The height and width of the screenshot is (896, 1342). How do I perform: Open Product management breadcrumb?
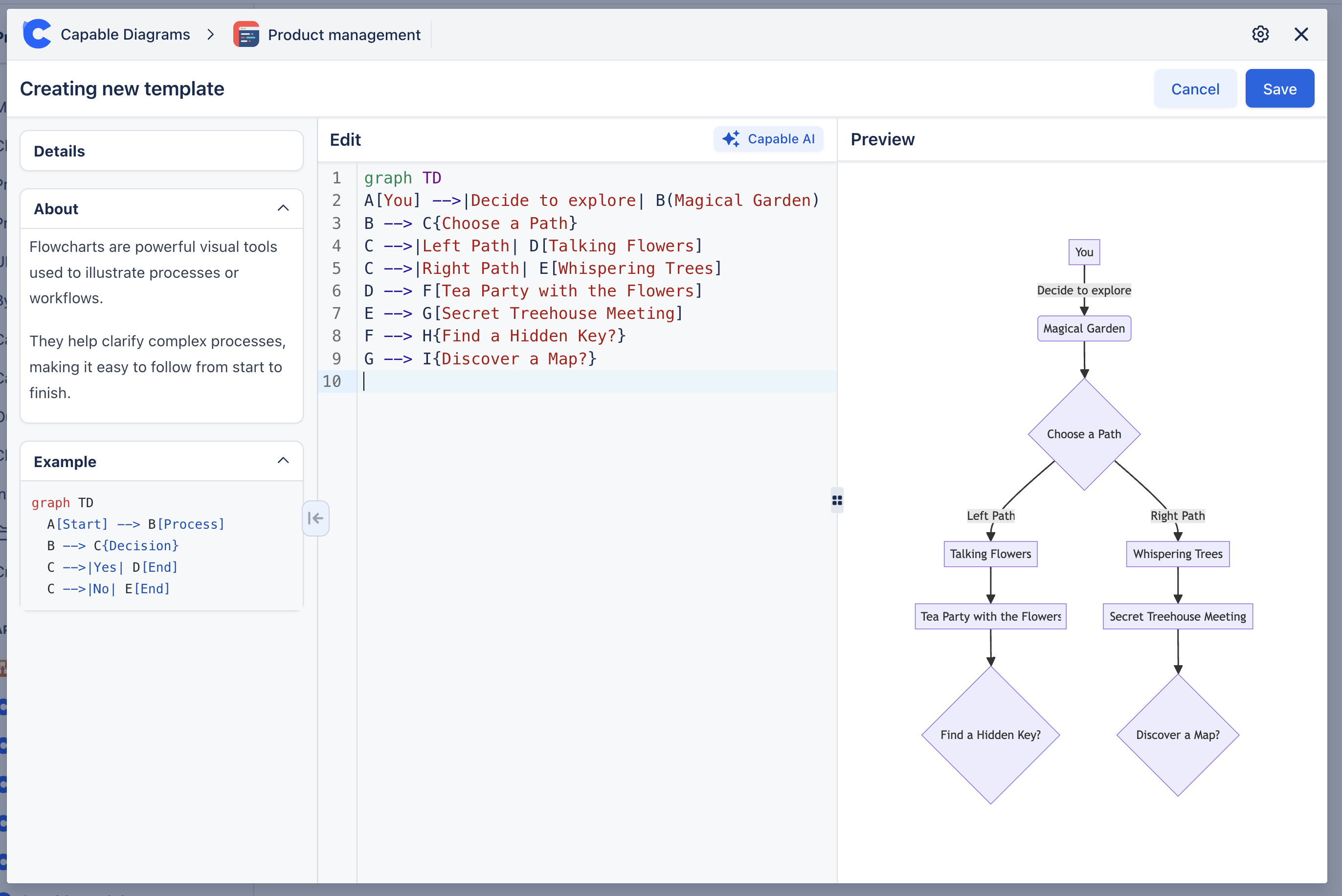click(344, 35)
